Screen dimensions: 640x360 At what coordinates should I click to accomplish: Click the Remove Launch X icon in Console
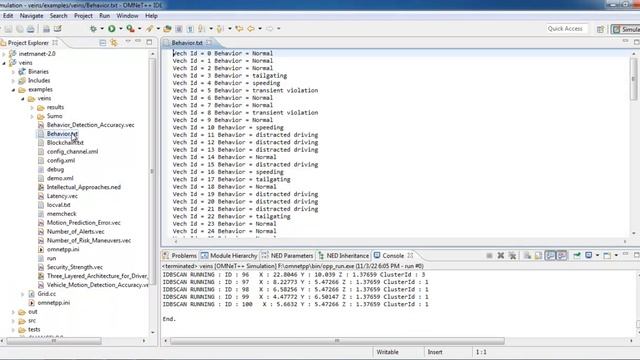tap(501, 256)
